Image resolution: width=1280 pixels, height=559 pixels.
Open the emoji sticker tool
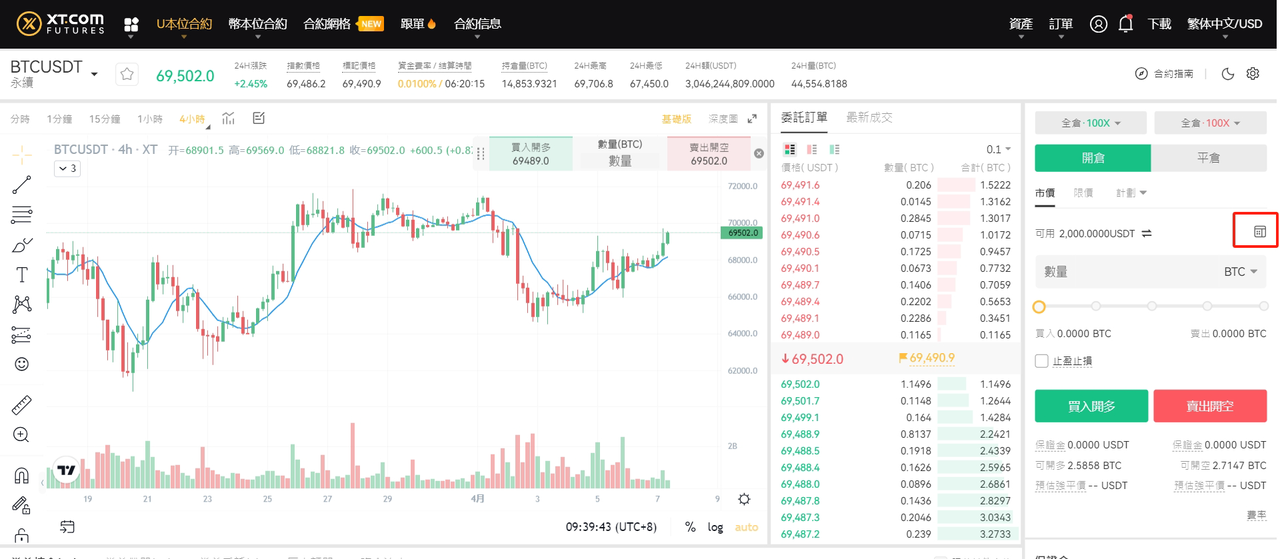pyautogui.click(x=21, y=365)
